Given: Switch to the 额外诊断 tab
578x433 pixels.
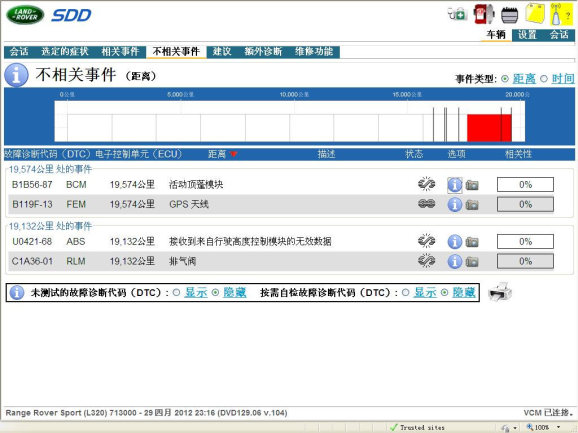Looking at the screenshot, I should [263, 52].
